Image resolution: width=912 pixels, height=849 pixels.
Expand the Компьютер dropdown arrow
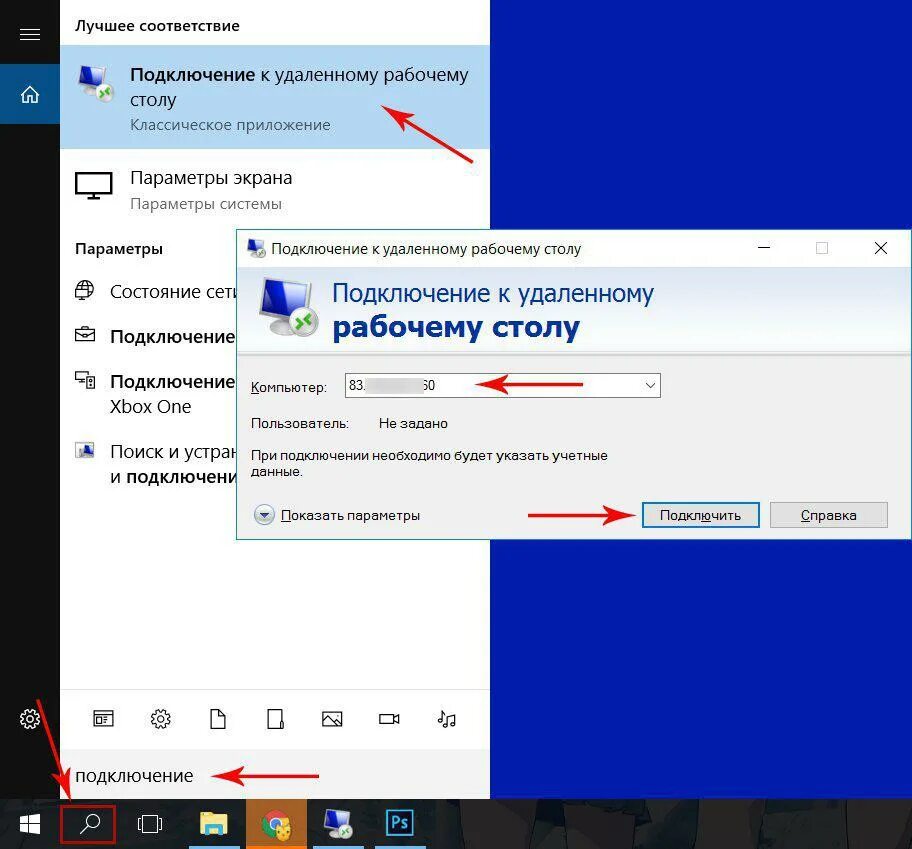(x=650, y=386)
